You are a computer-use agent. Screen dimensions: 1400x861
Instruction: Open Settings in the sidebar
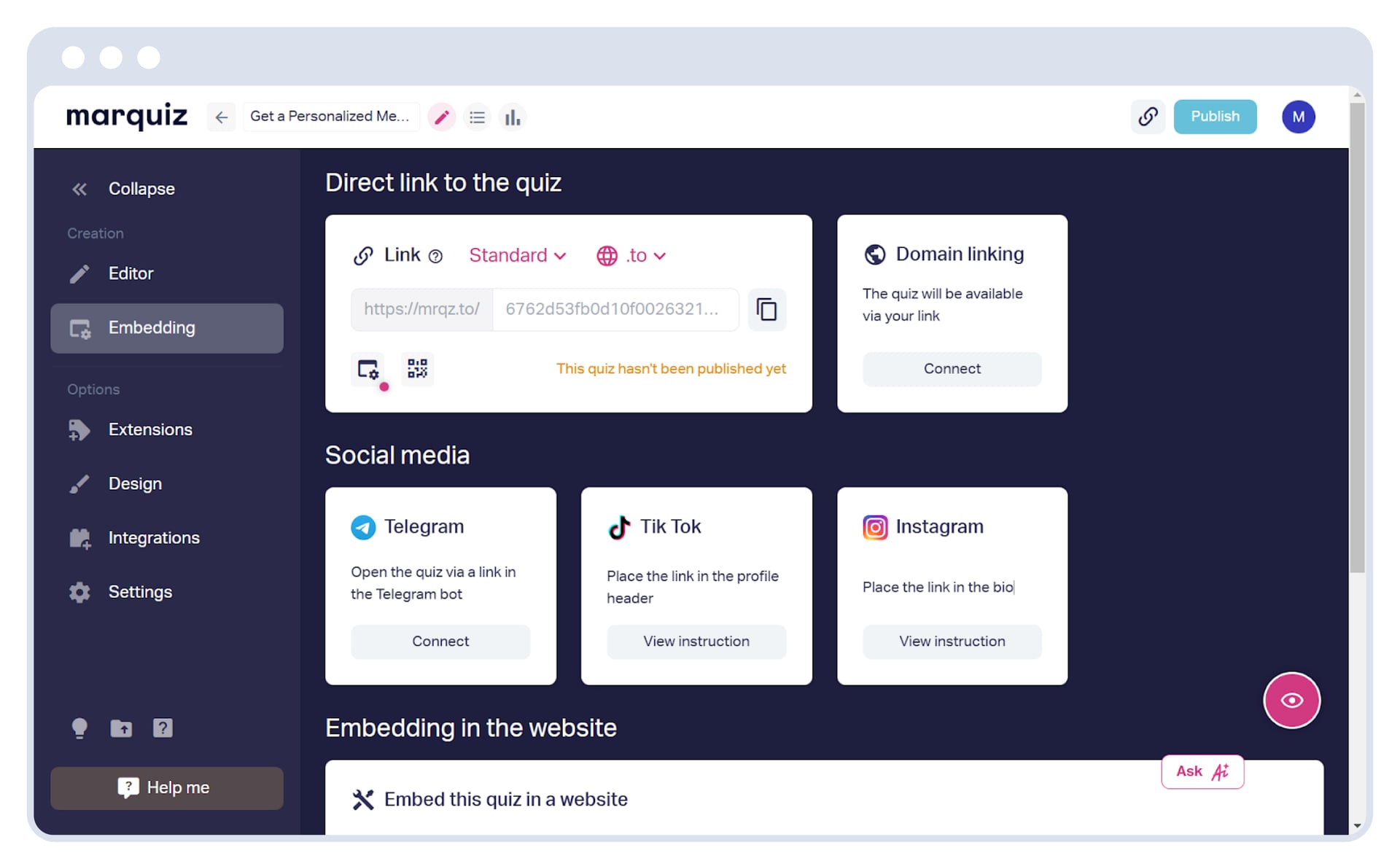click(167, 592)
